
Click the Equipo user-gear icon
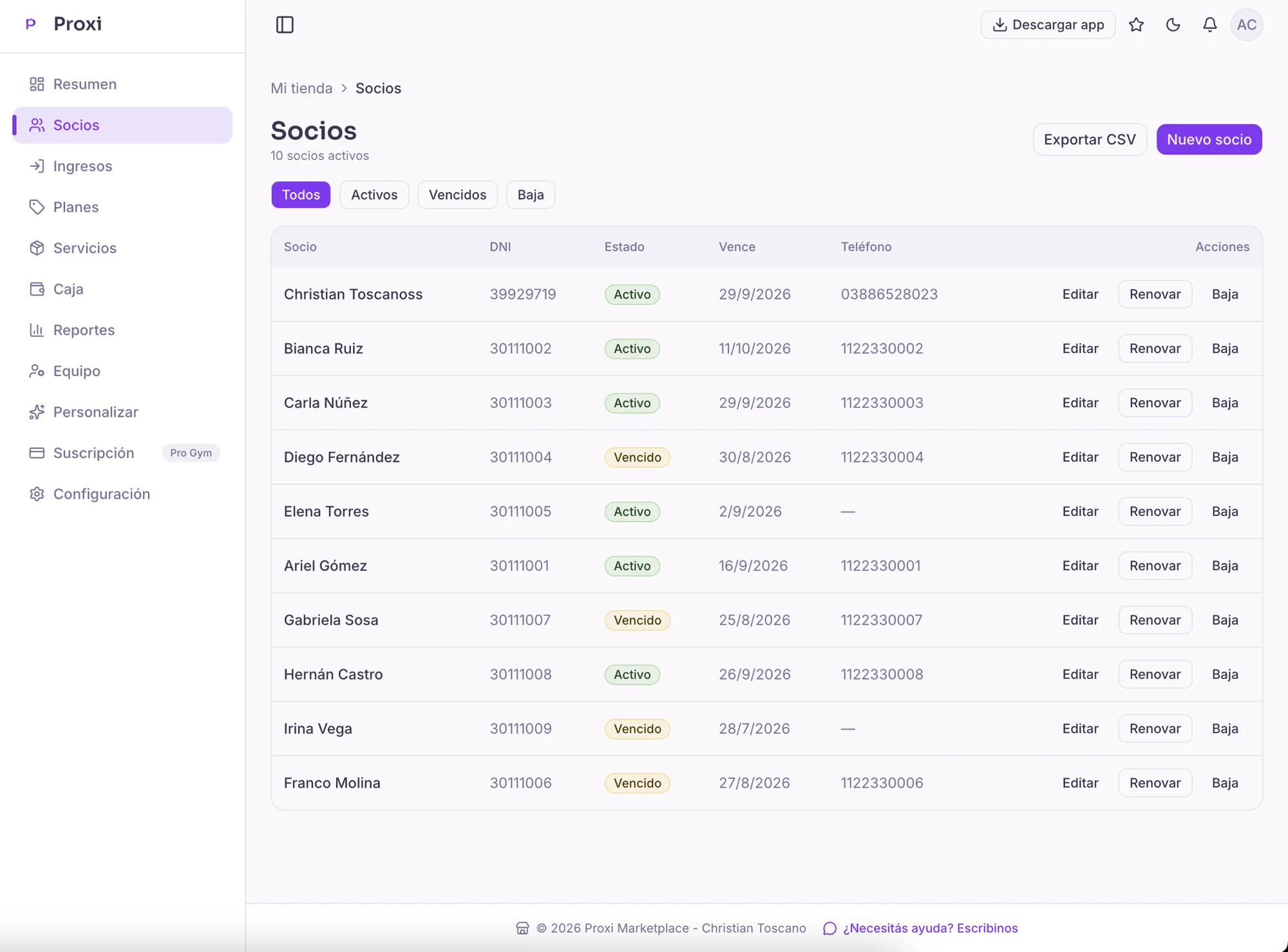(37, 371)
